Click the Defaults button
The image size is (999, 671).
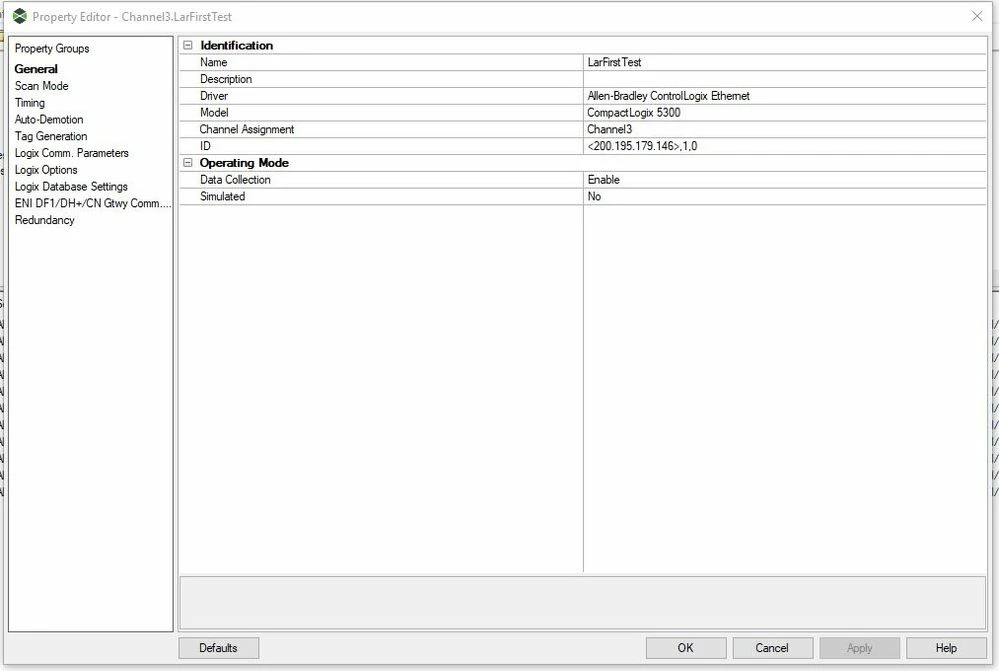coord(219,648)
